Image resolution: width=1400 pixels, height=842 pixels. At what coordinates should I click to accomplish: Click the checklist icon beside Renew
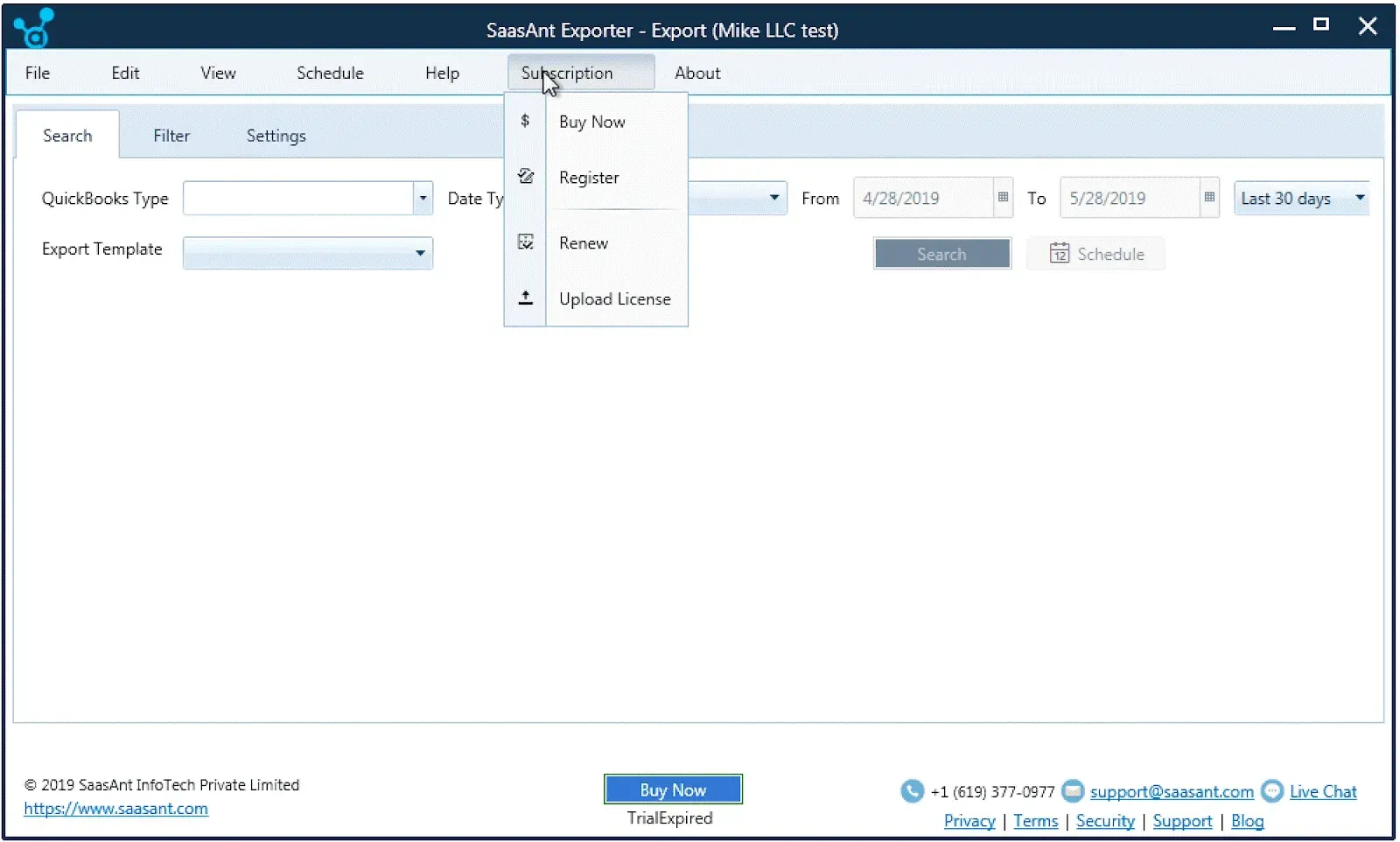525,242
